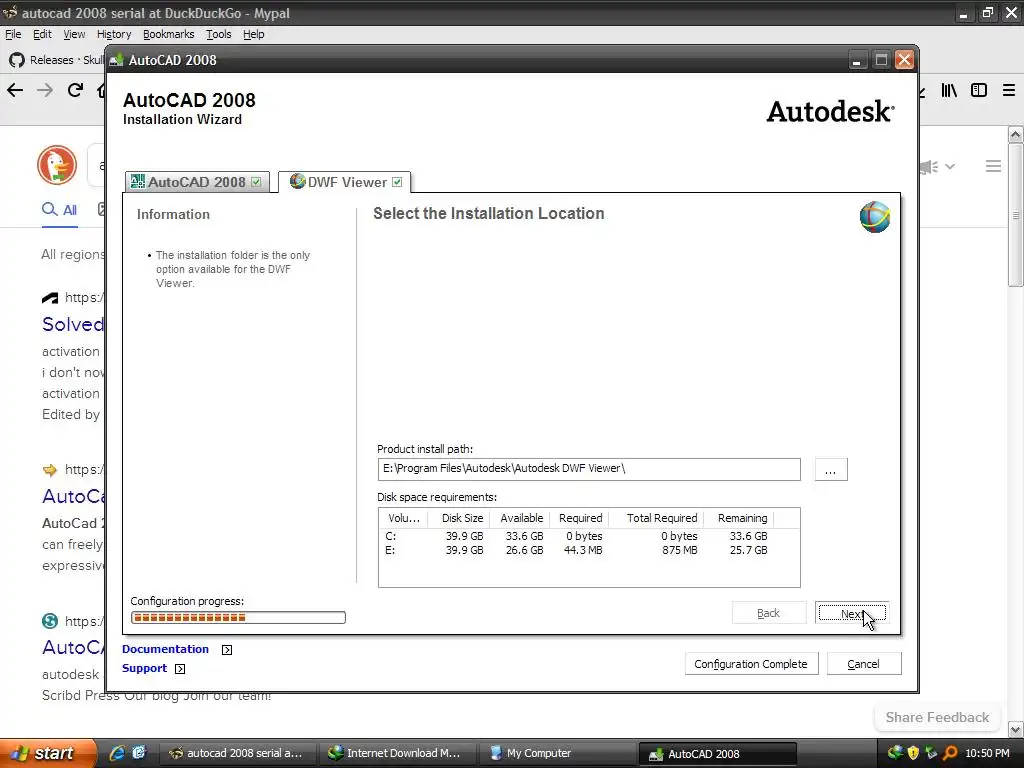Image resolution: width=1024 pixels, height=768 pixels.
Task: Open the Mypal hamburger menu
Action: (1008, 90)
